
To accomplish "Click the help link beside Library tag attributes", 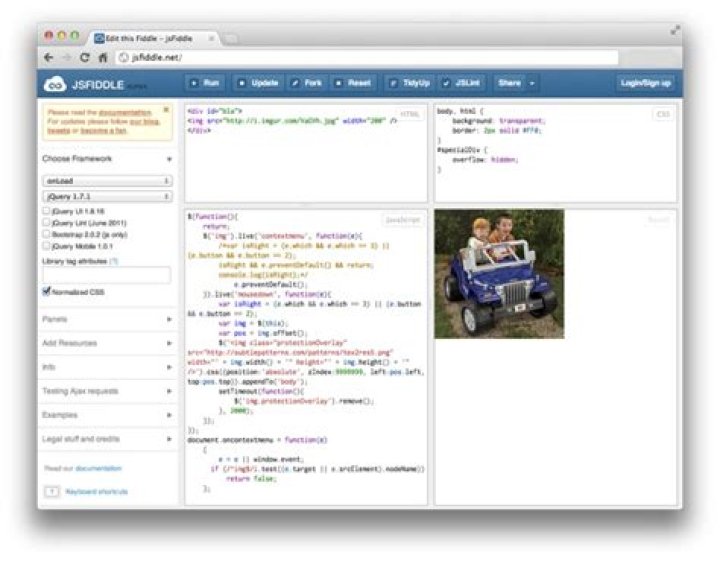I will pyautogui.click(x=113, y=261).
